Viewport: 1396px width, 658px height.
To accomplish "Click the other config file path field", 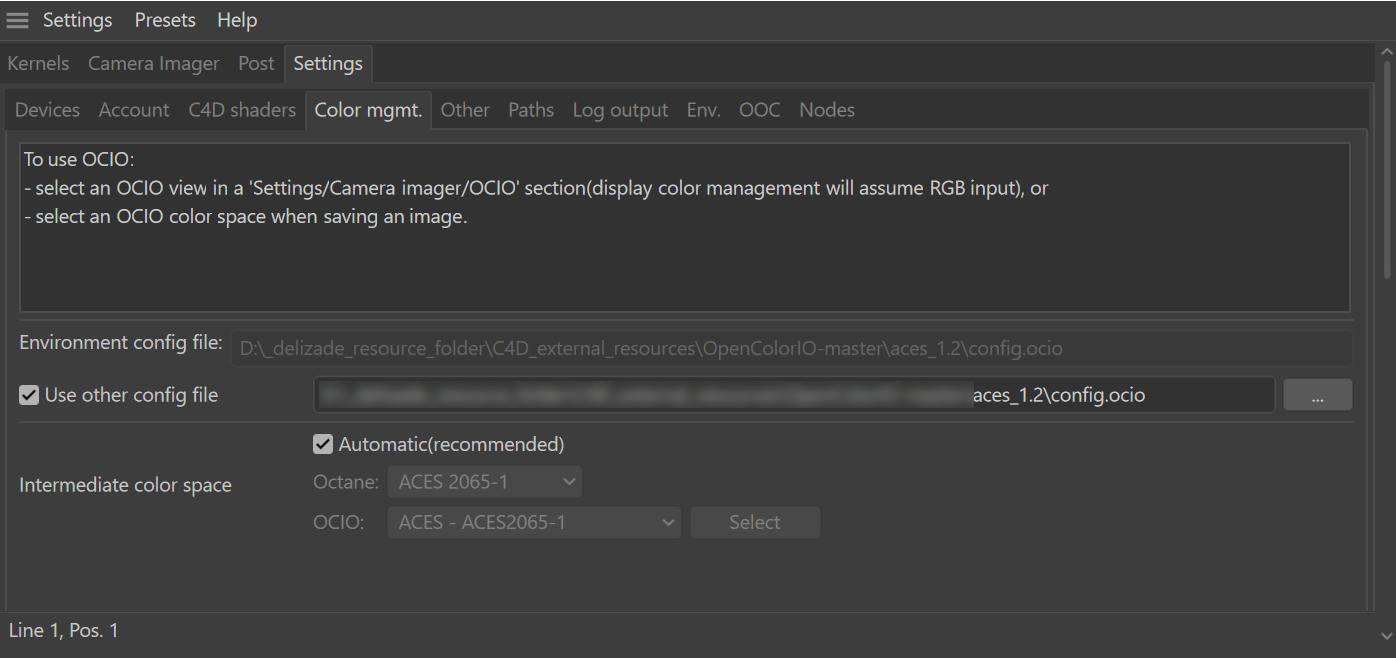I will [794, 395].
